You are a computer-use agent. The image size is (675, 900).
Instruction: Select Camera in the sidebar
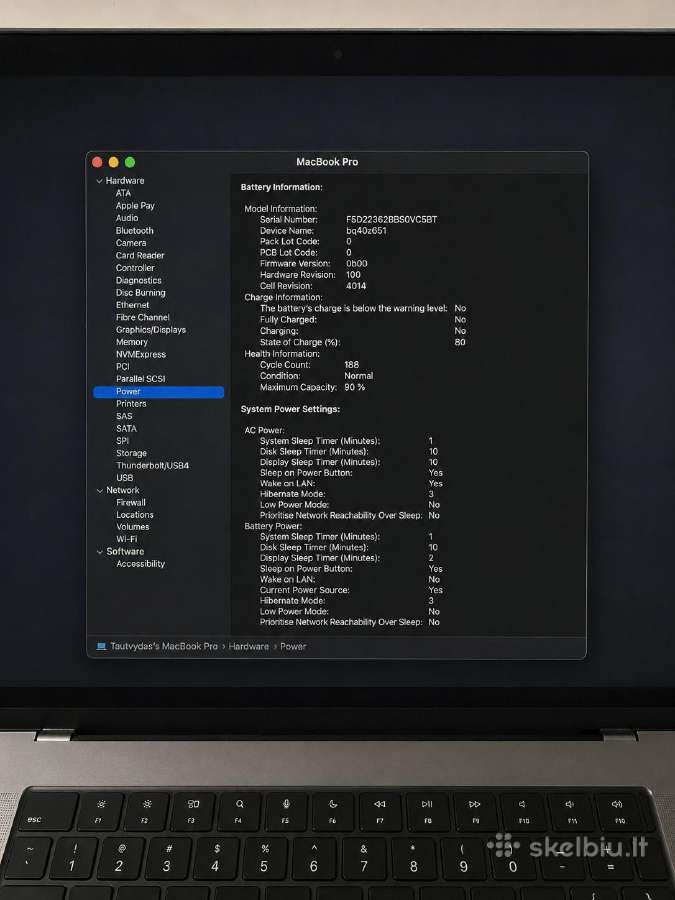131,243
